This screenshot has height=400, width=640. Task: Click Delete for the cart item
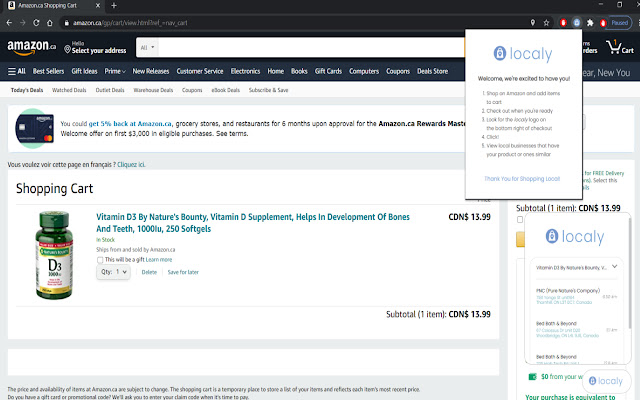pos(149,272)
